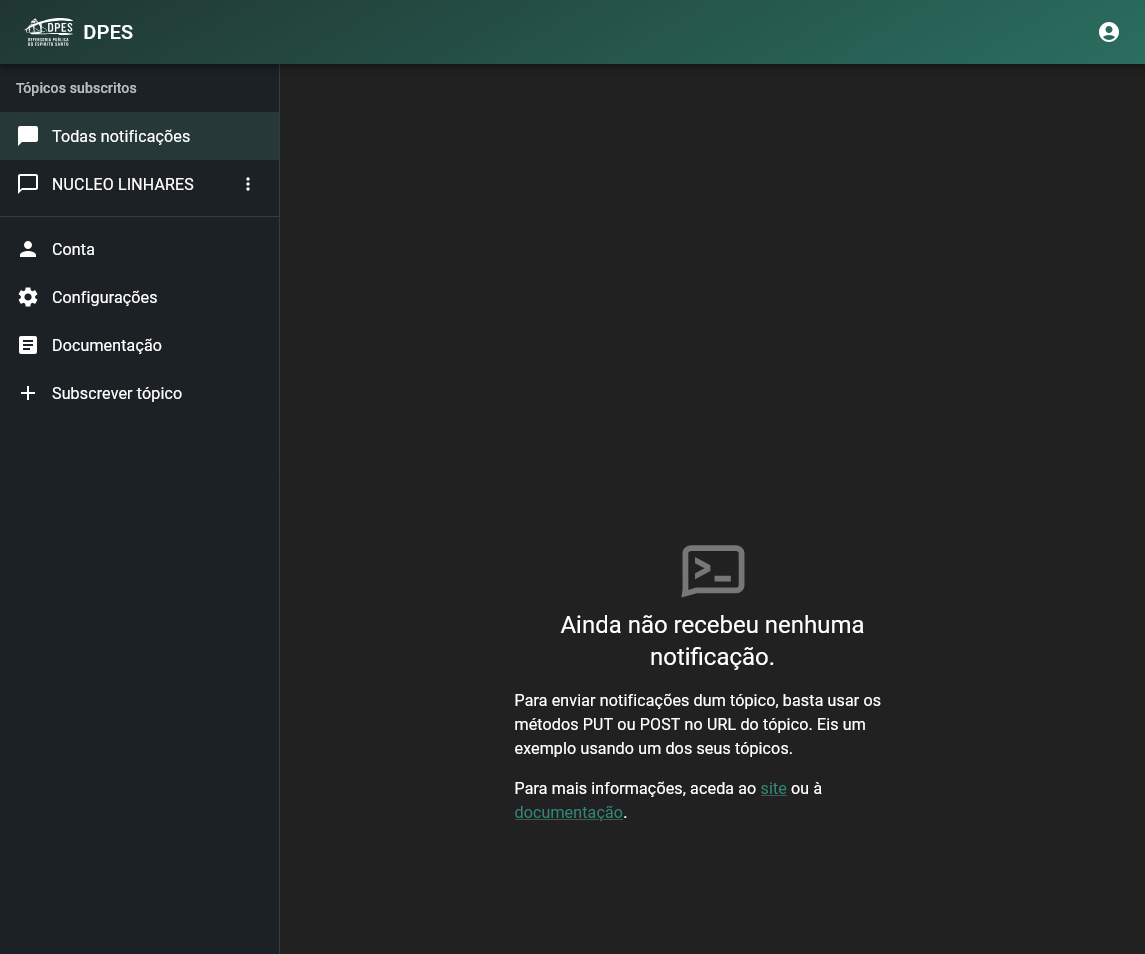Image resolution: width=1145 pixels, height=954 pixels.
Task: Click the person icon beside Conta
Action: [x=28, y=249]
